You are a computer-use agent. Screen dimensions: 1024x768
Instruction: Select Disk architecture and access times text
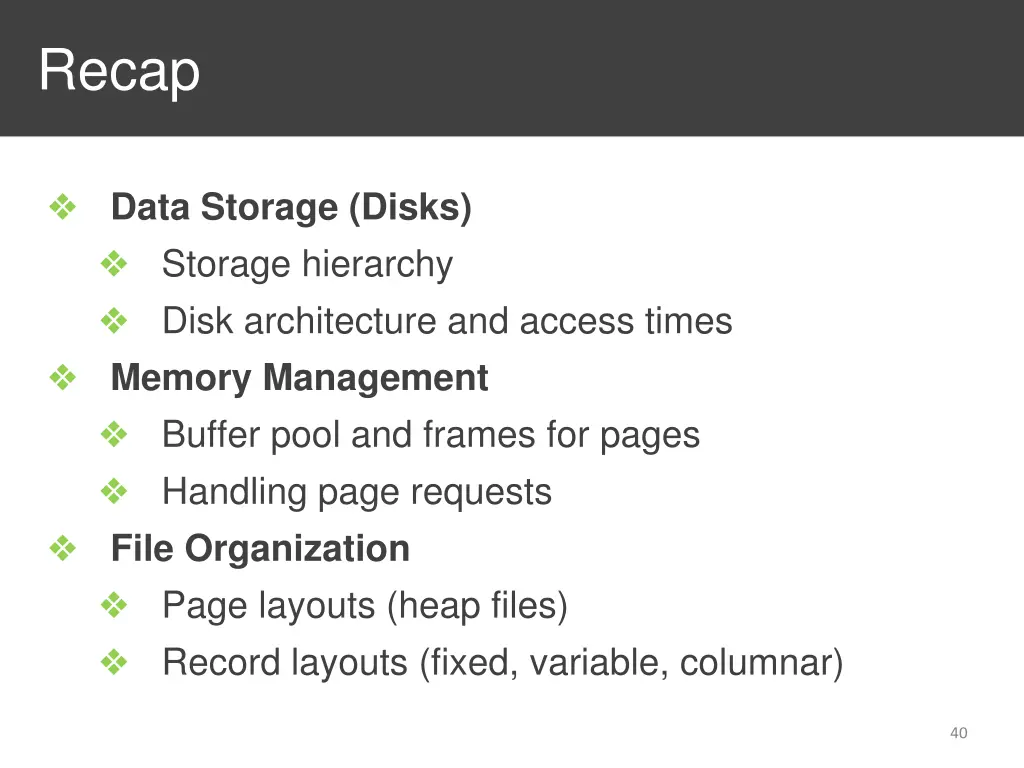pyautogui.click(x=447, y=321)
